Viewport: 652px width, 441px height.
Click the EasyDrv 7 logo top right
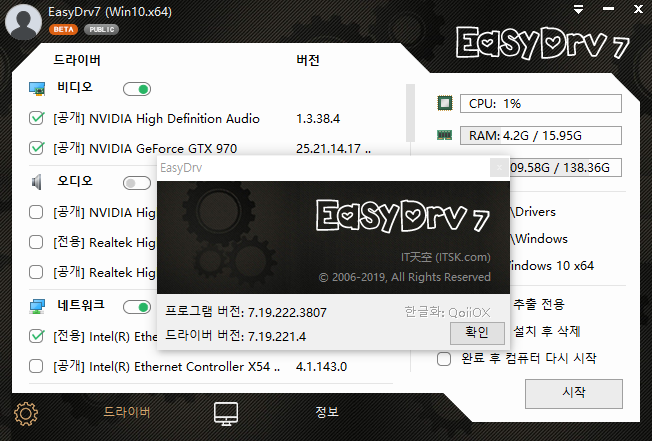[x=543, y=43]
